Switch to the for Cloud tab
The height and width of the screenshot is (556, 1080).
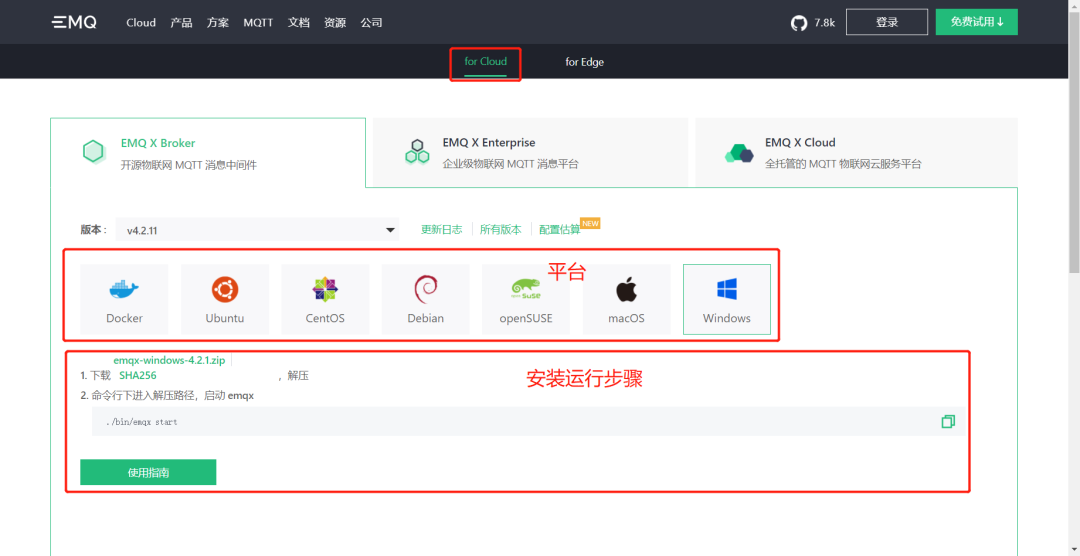pyautogui.click(x=486, y=62)
